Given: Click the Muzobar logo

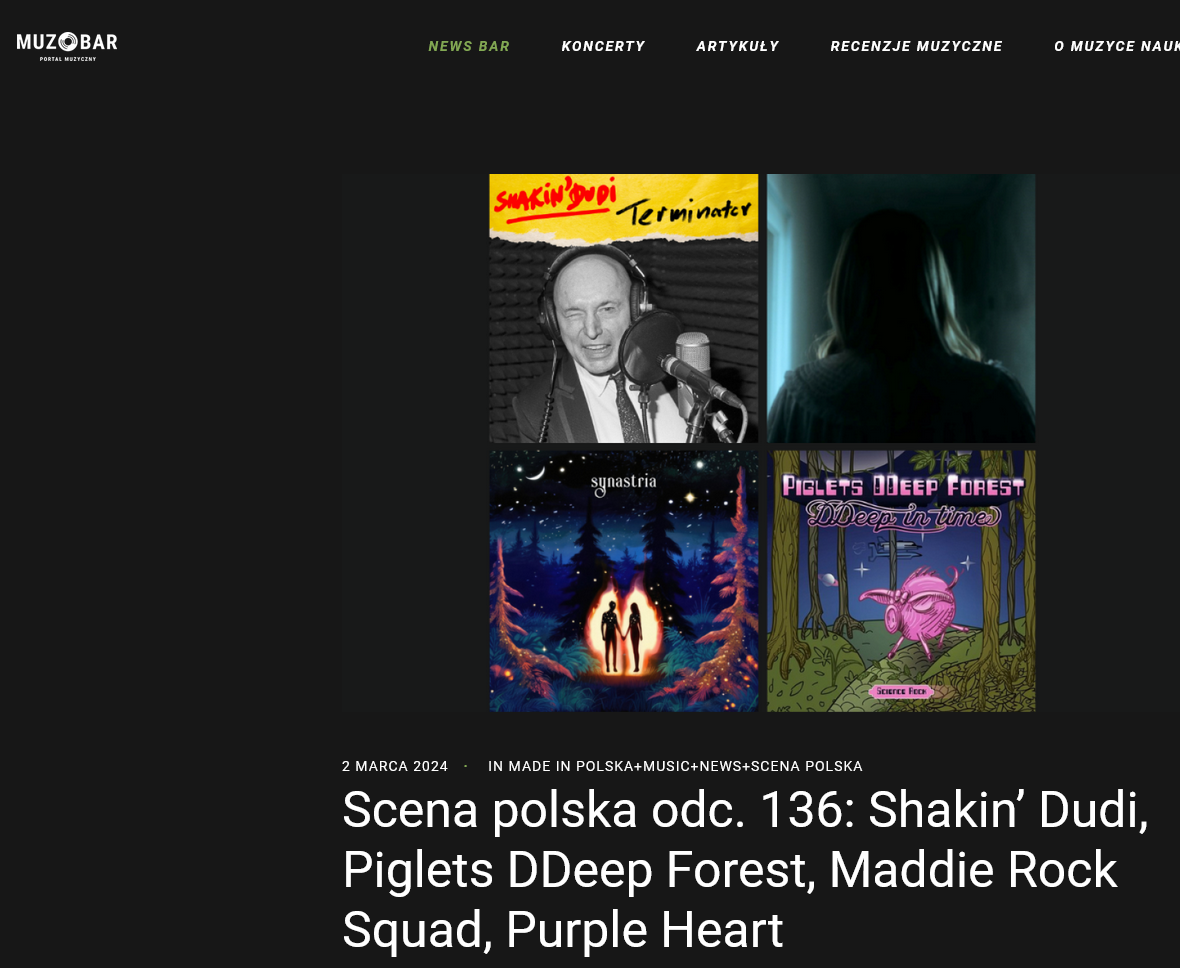Looking at the screenshot, I should click(x=67, y=46).
